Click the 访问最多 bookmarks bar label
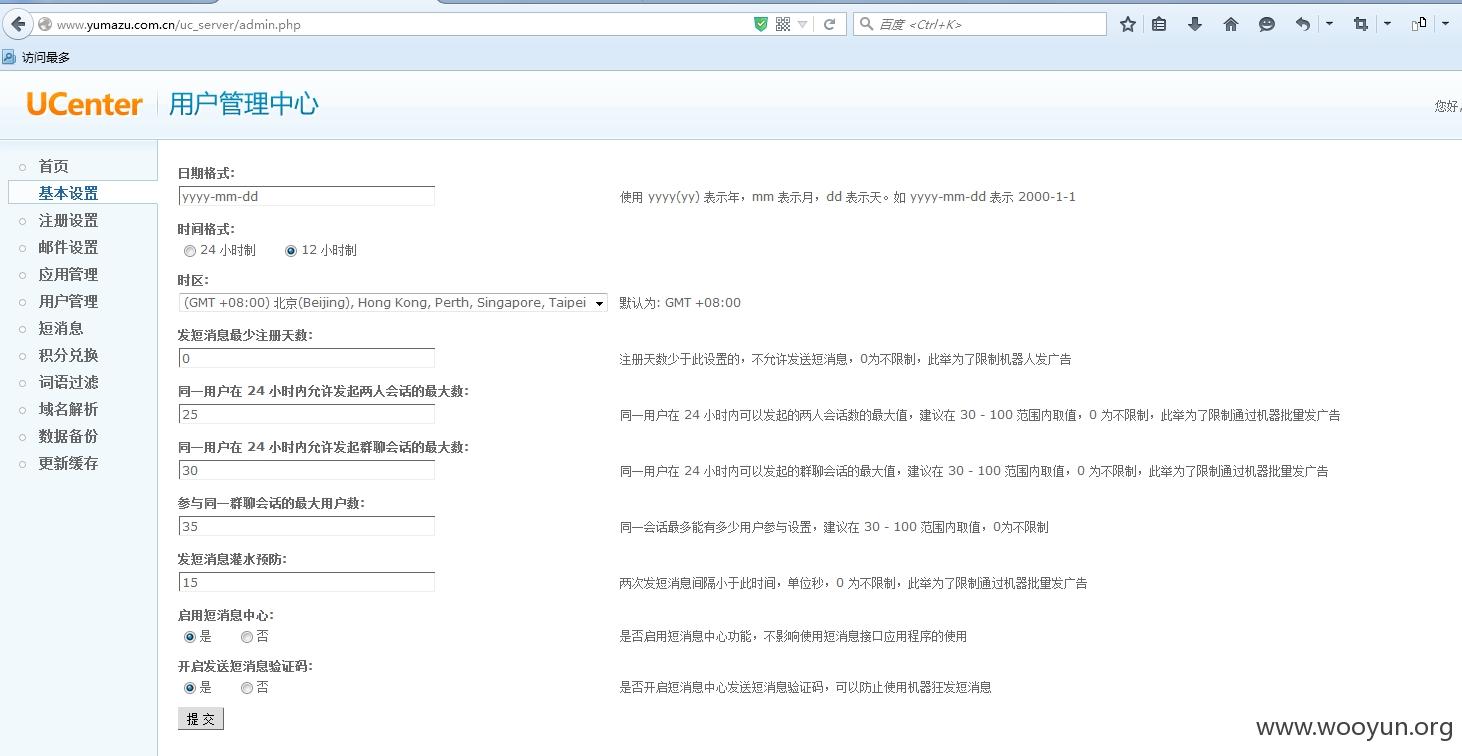Screen dimensions: 1462x756 click(46, 58)
